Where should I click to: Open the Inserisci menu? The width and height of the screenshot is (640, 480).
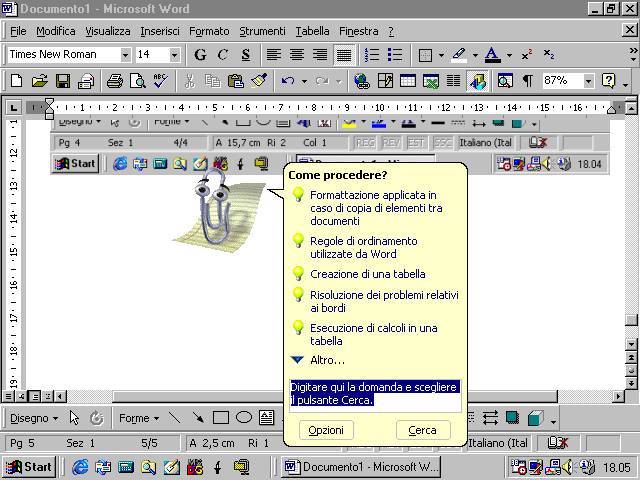click(160, 31)
